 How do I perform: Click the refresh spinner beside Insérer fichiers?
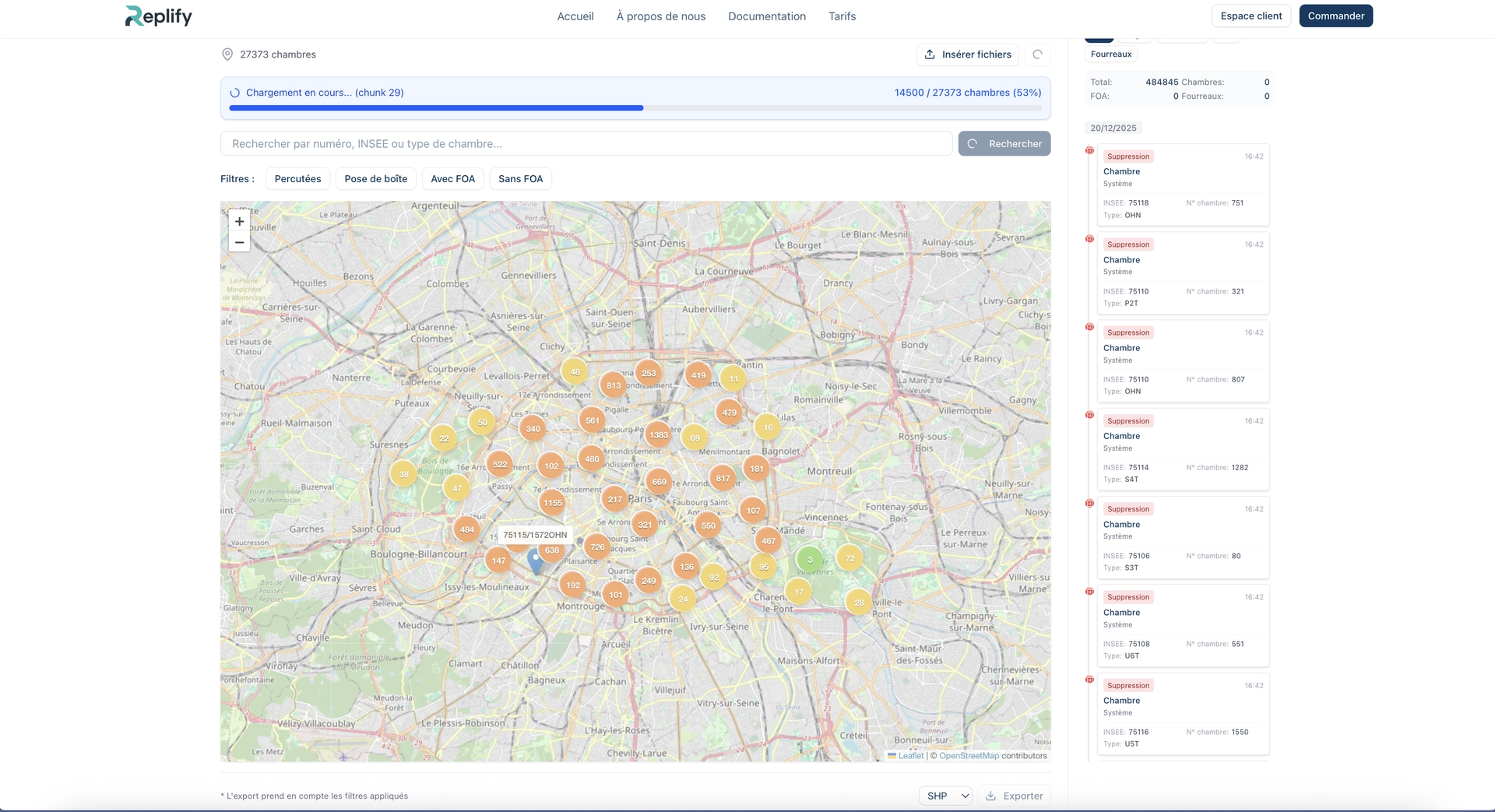[1037, 54]
